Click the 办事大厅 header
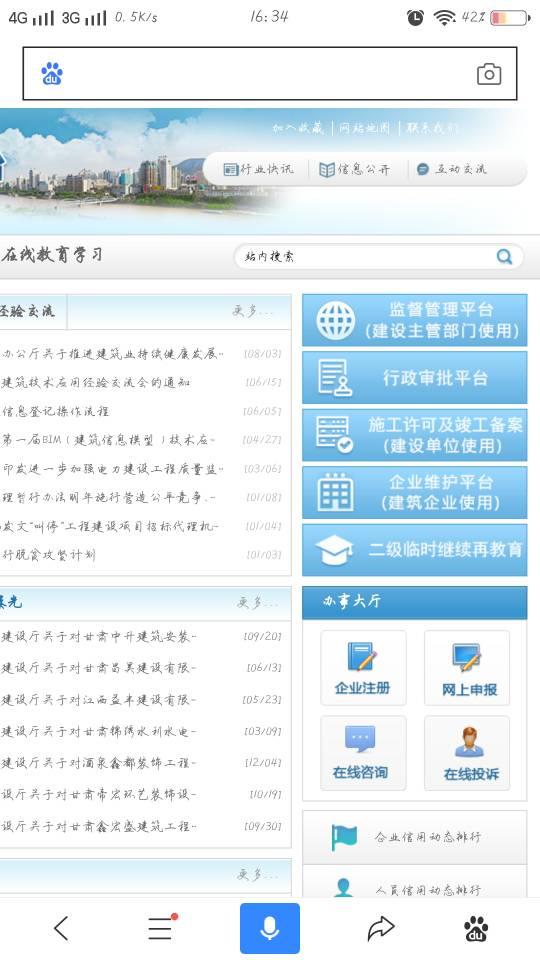The image size is (540, 960). (x=414, y=602)
